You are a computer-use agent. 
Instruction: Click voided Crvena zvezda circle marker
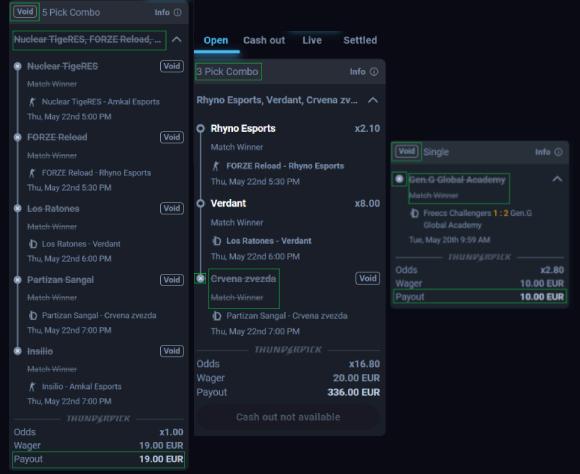tap(200, 278)
